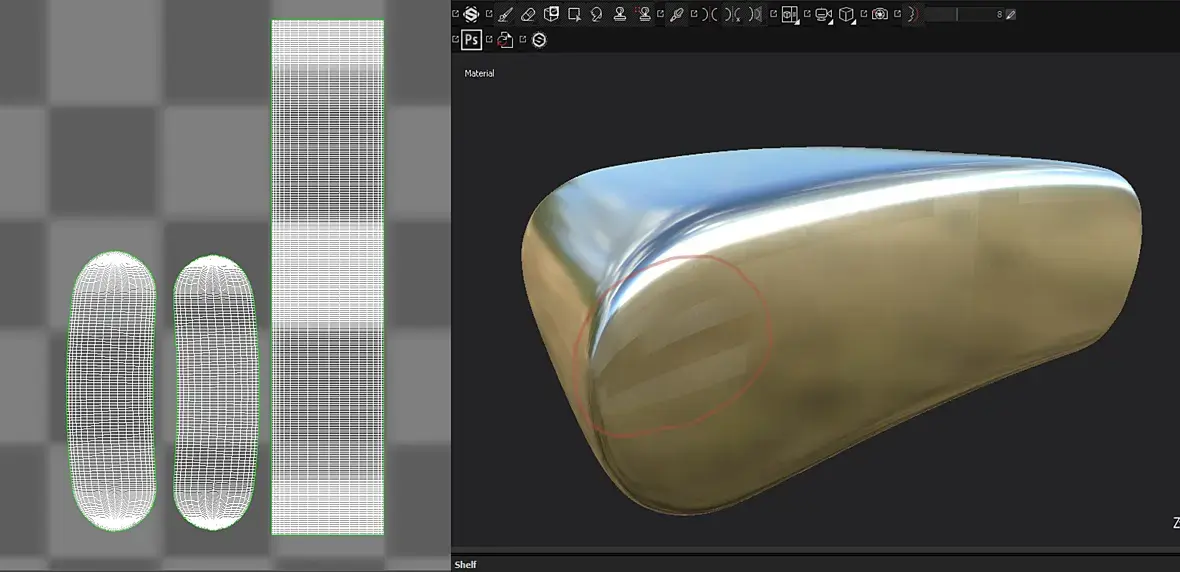Select the Material picker eyedropper tool
1180x572 pixels.
(x=677, y=14)
